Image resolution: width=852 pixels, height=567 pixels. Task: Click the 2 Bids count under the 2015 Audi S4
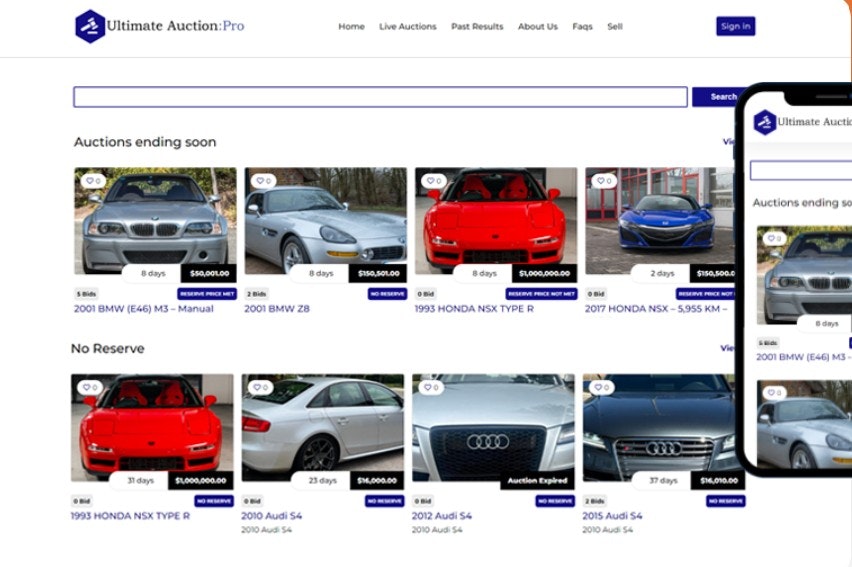[x=594, y=501]
